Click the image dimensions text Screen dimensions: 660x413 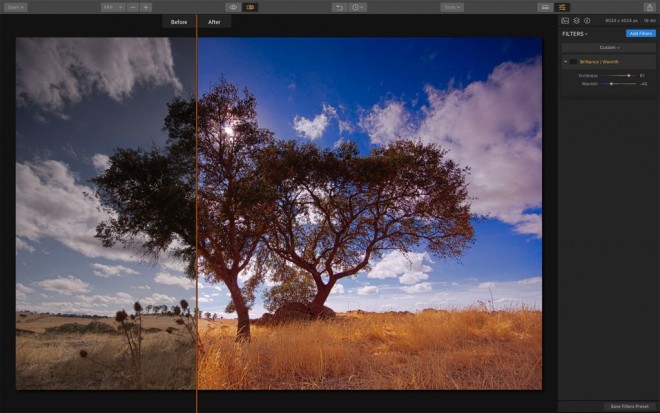(x=621, y=21)
